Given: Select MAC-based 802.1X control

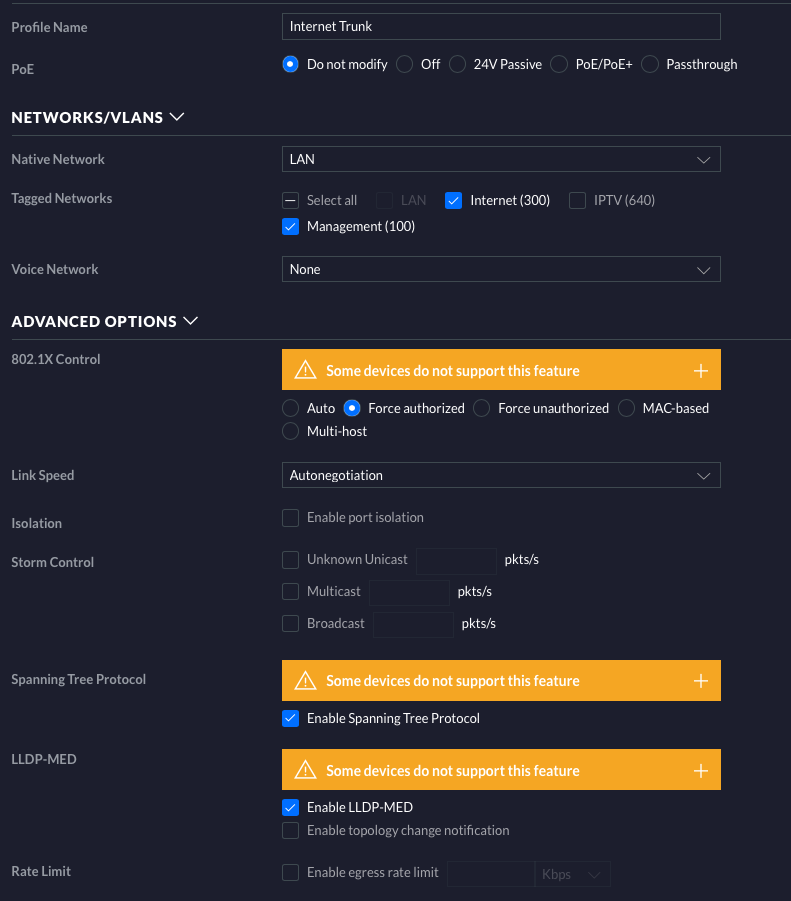Looking at the screenshot, I should 627,408.
